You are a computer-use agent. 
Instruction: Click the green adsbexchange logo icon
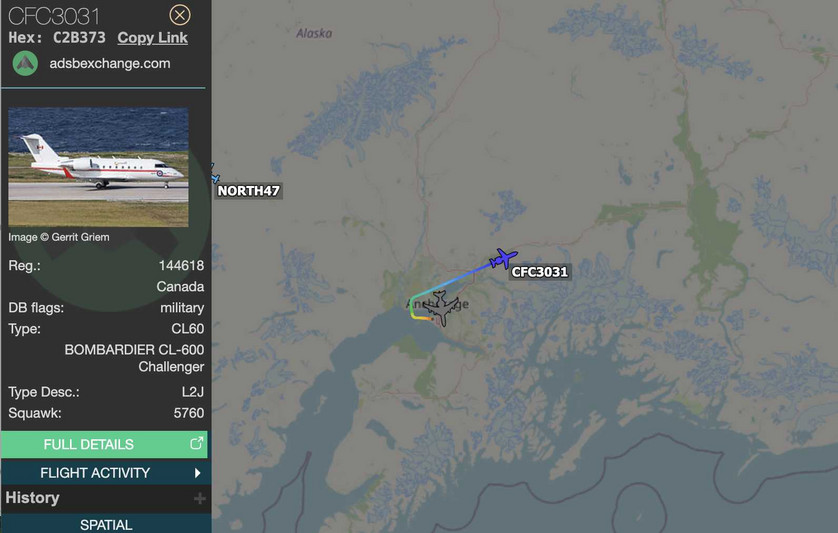pyautogui.click(x=25, y=63)
